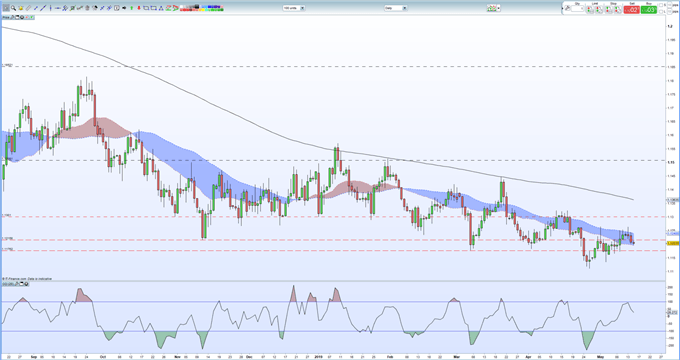Select the cursor pointer tool
Image resolution: width=680 pixels, height=360 pixels.
(x=6, y=8)
